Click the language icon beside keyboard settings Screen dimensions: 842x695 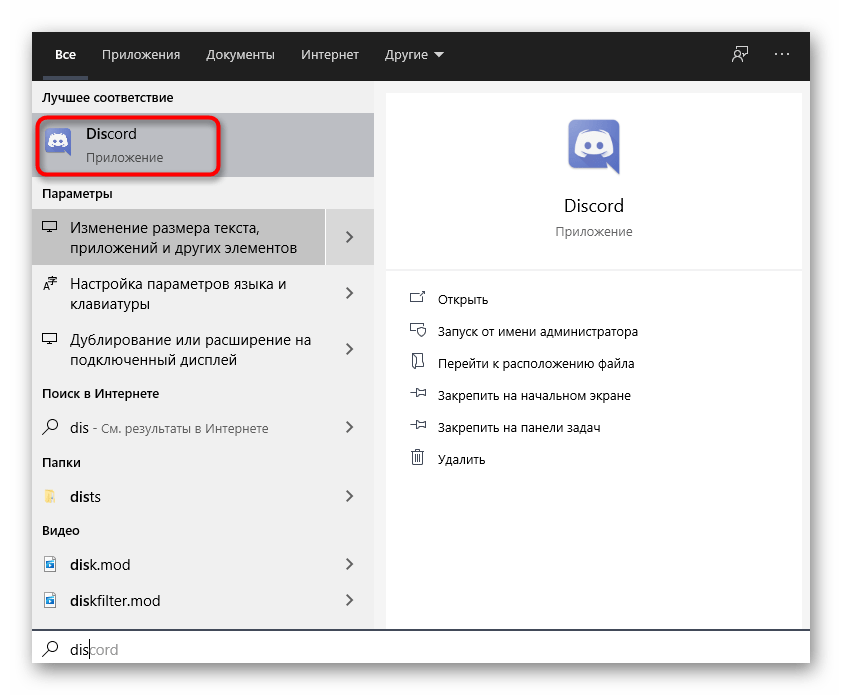(50, 283)
